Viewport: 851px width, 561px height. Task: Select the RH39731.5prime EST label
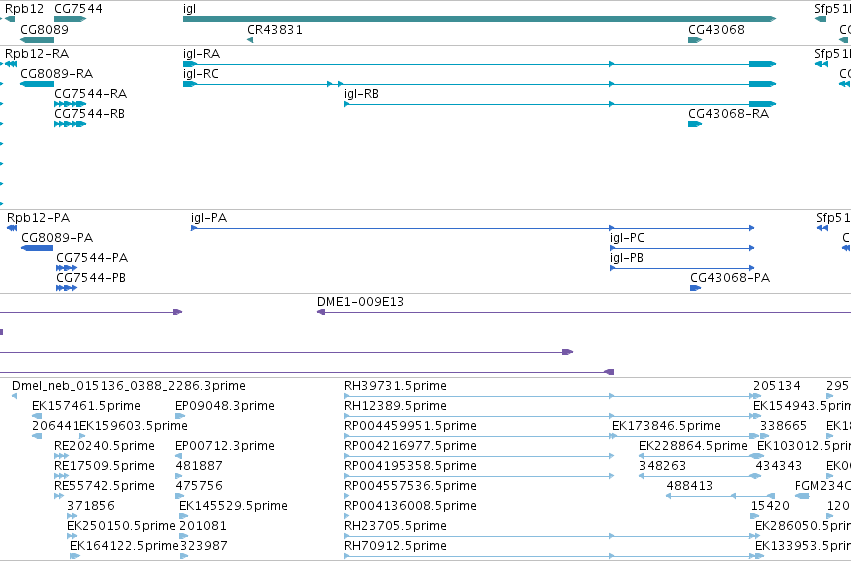click(x=396, y=386)
